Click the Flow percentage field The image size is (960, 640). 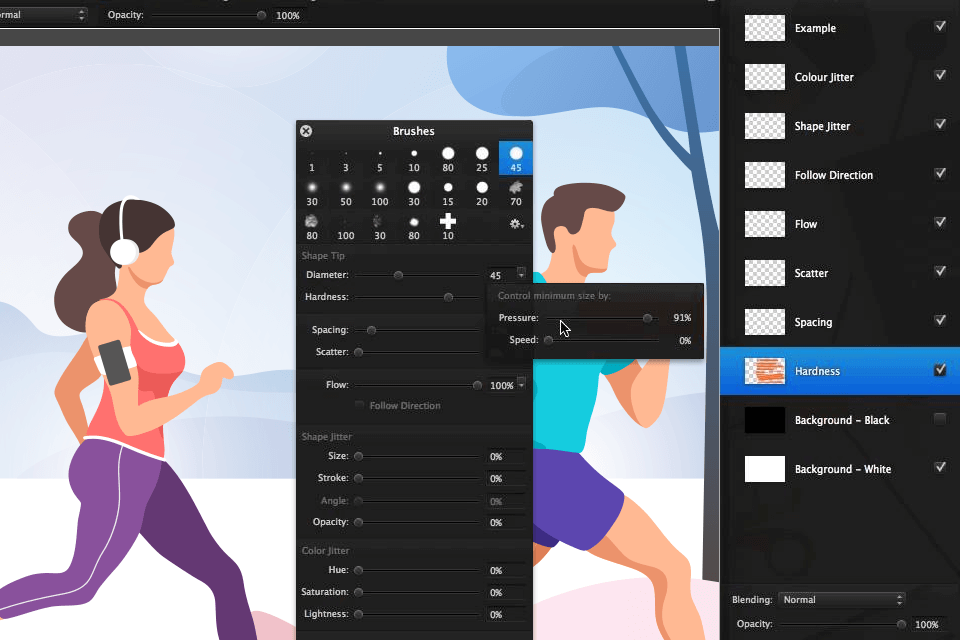(x=501, y=386)
